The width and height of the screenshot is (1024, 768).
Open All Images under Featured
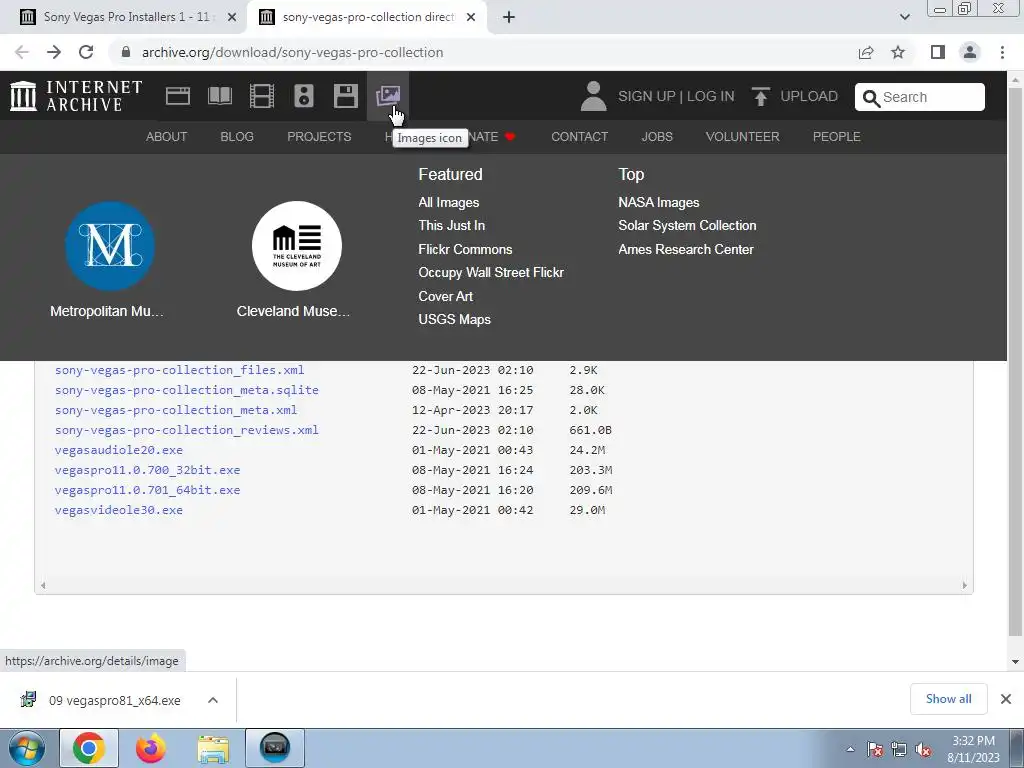449,202
